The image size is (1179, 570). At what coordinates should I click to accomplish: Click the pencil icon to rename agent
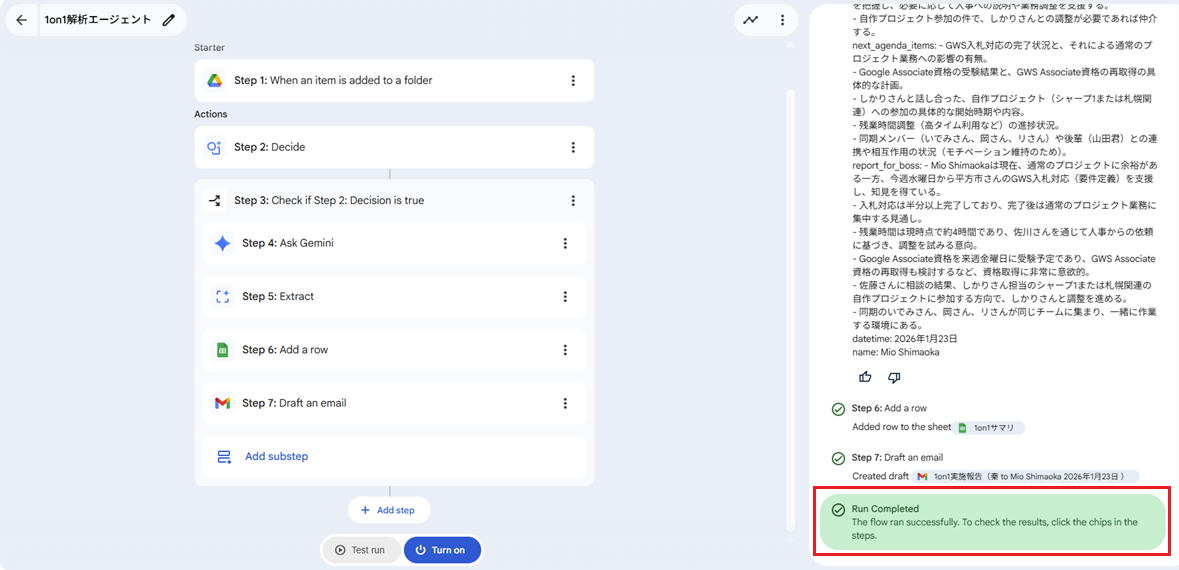tap(169, 20)
